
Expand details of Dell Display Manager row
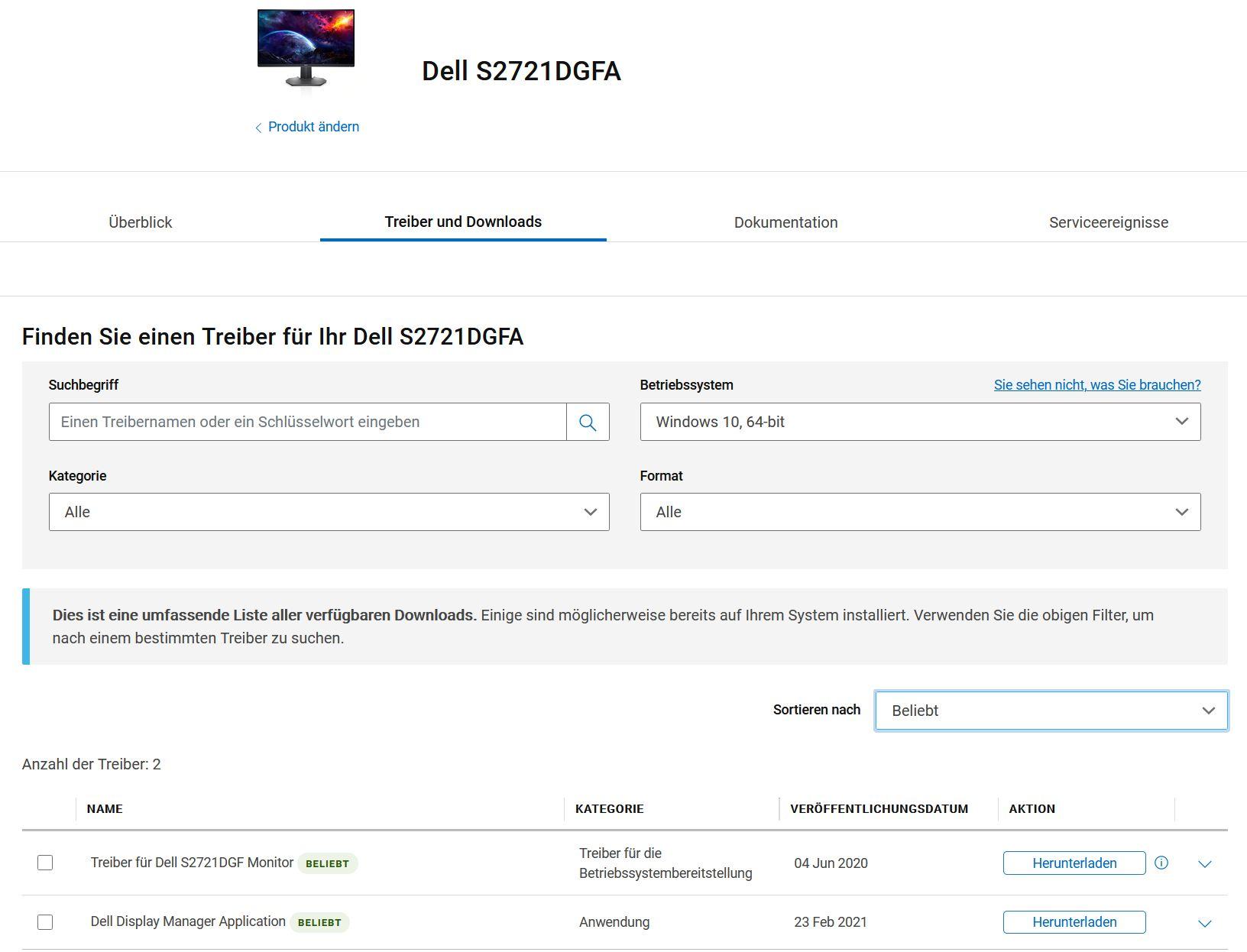[x=1205, y=923]
